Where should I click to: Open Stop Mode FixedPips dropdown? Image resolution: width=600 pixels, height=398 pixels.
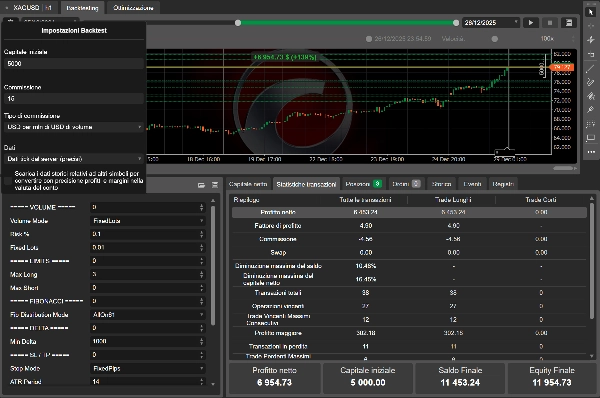148,369
